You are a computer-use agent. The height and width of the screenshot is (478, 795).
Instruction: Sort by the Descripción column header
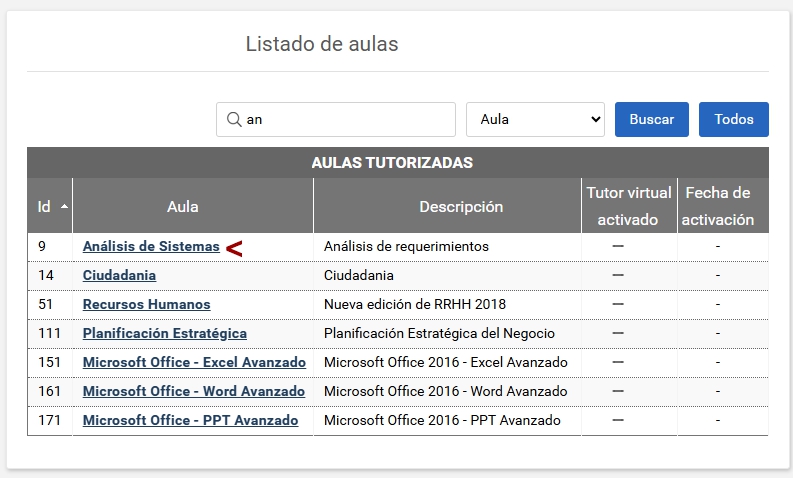point(460,207)
